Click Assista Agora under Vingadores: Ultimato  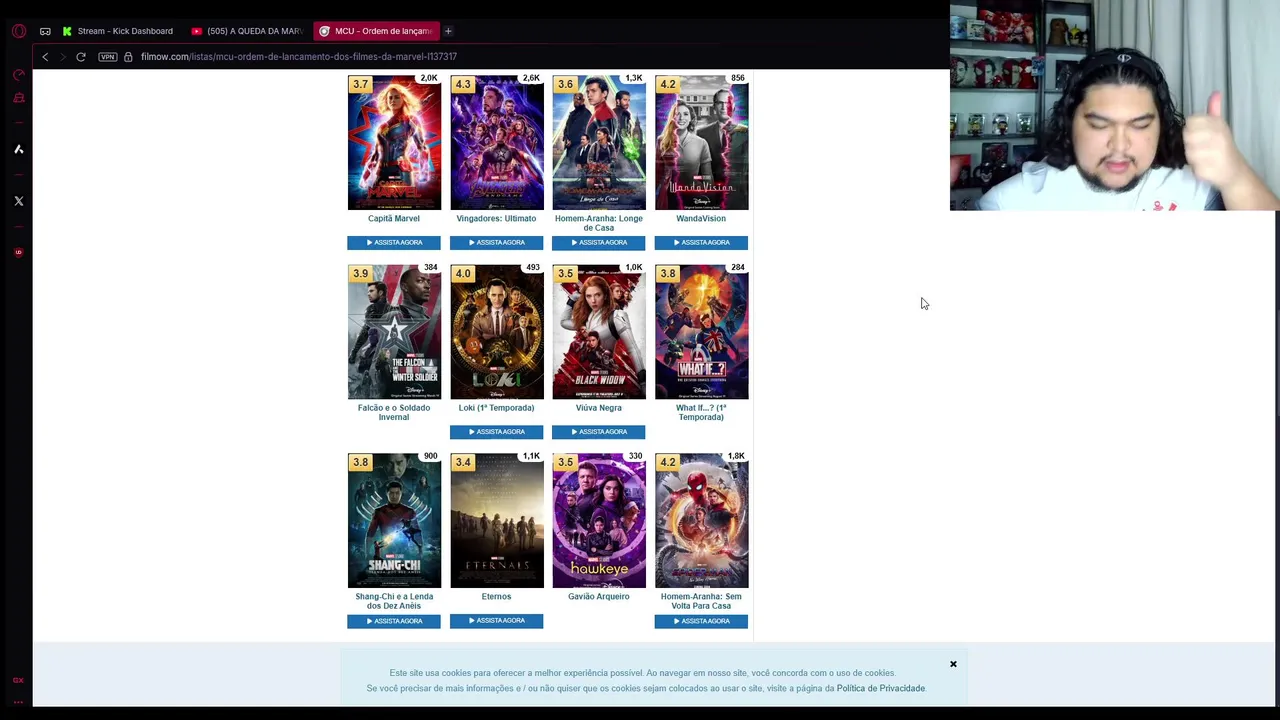coord(497,243)
